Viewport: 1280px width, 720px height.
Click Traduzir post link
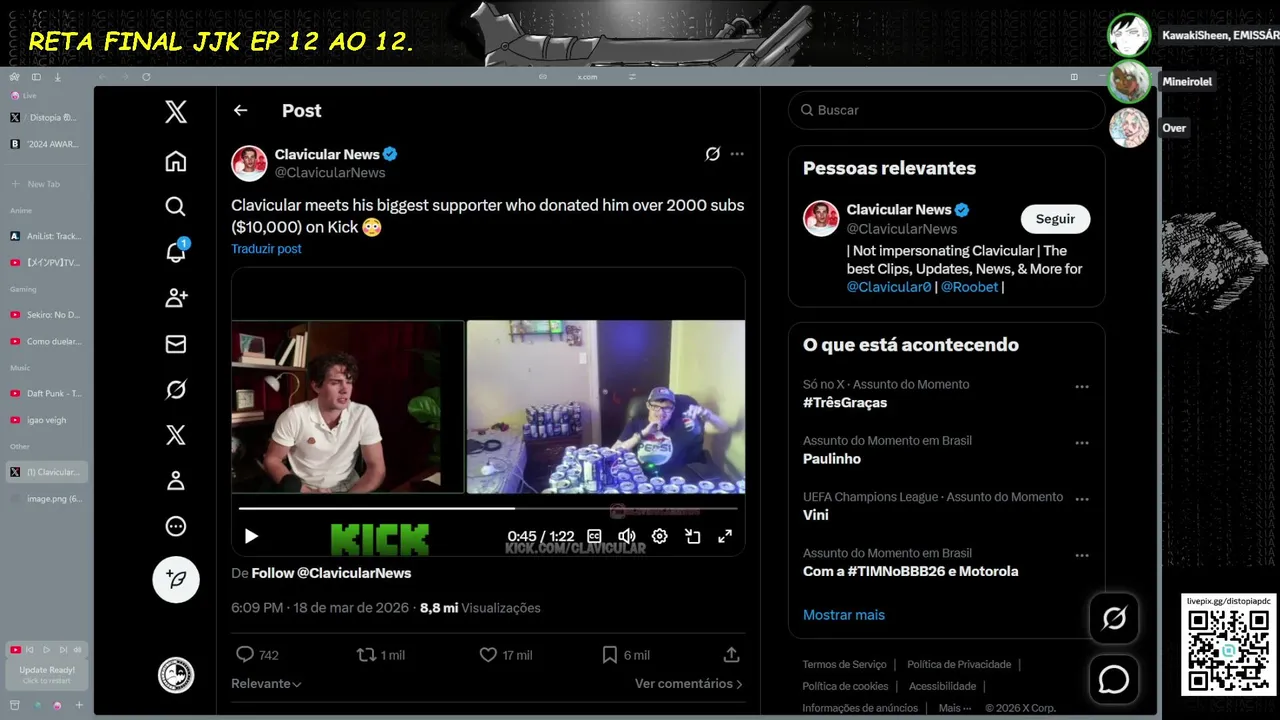[x=266, y=249]
